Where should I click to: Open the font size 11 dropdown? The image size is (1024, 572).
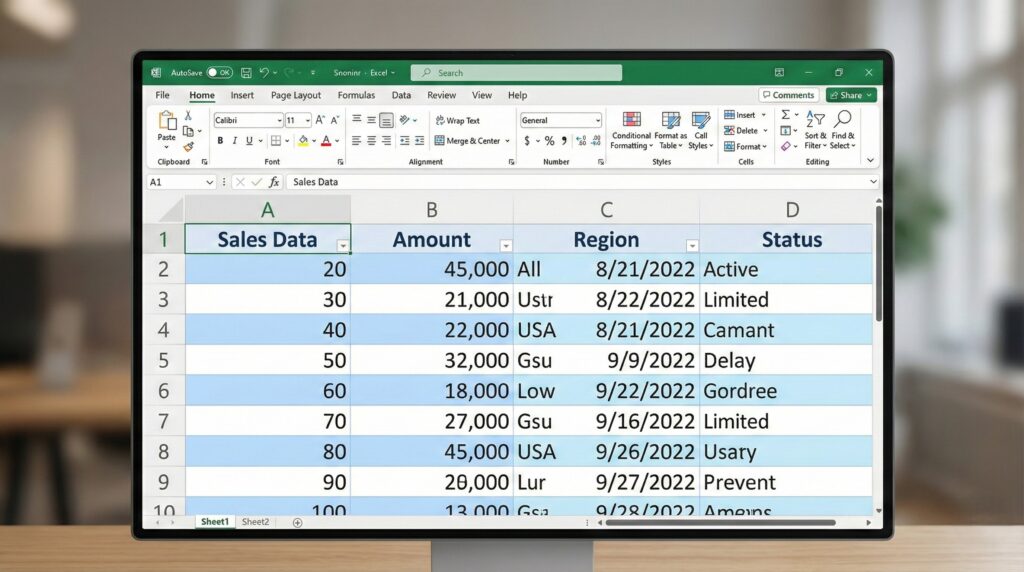coord(308,120)
